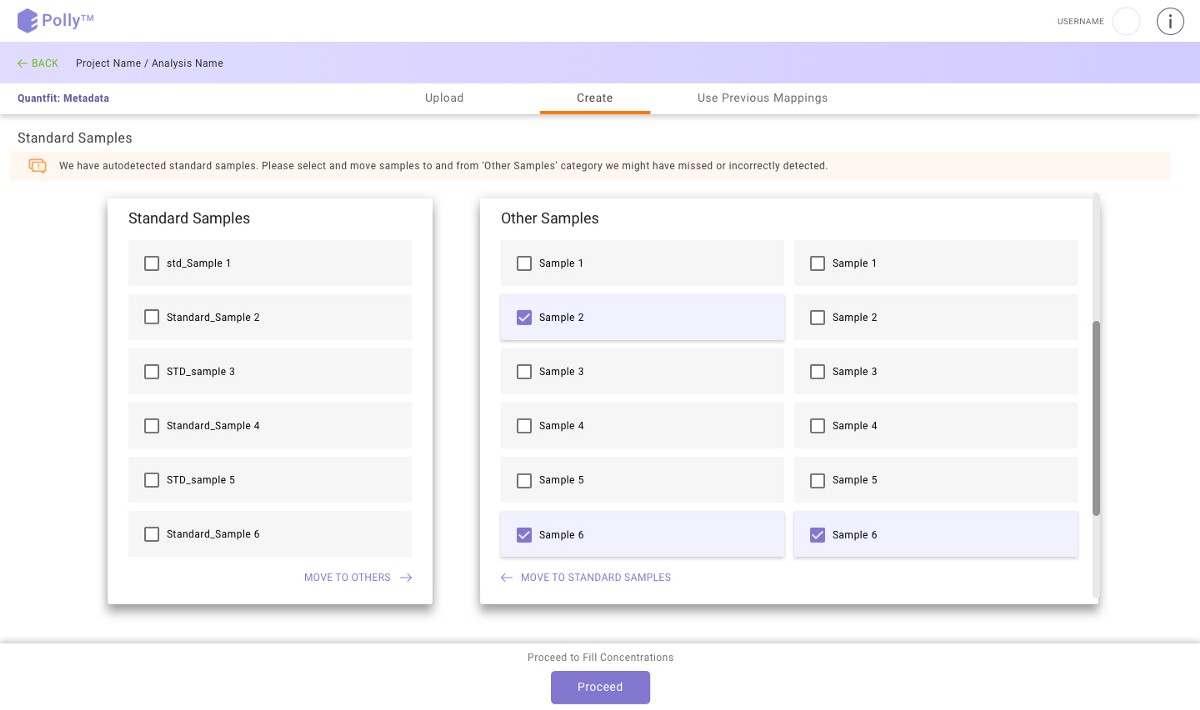Image resolution: width=1200 pixels, height=710 pixels.
Task: Click the right arrow next to MOVE TO OTHERS
Action: tap(406, 577)
